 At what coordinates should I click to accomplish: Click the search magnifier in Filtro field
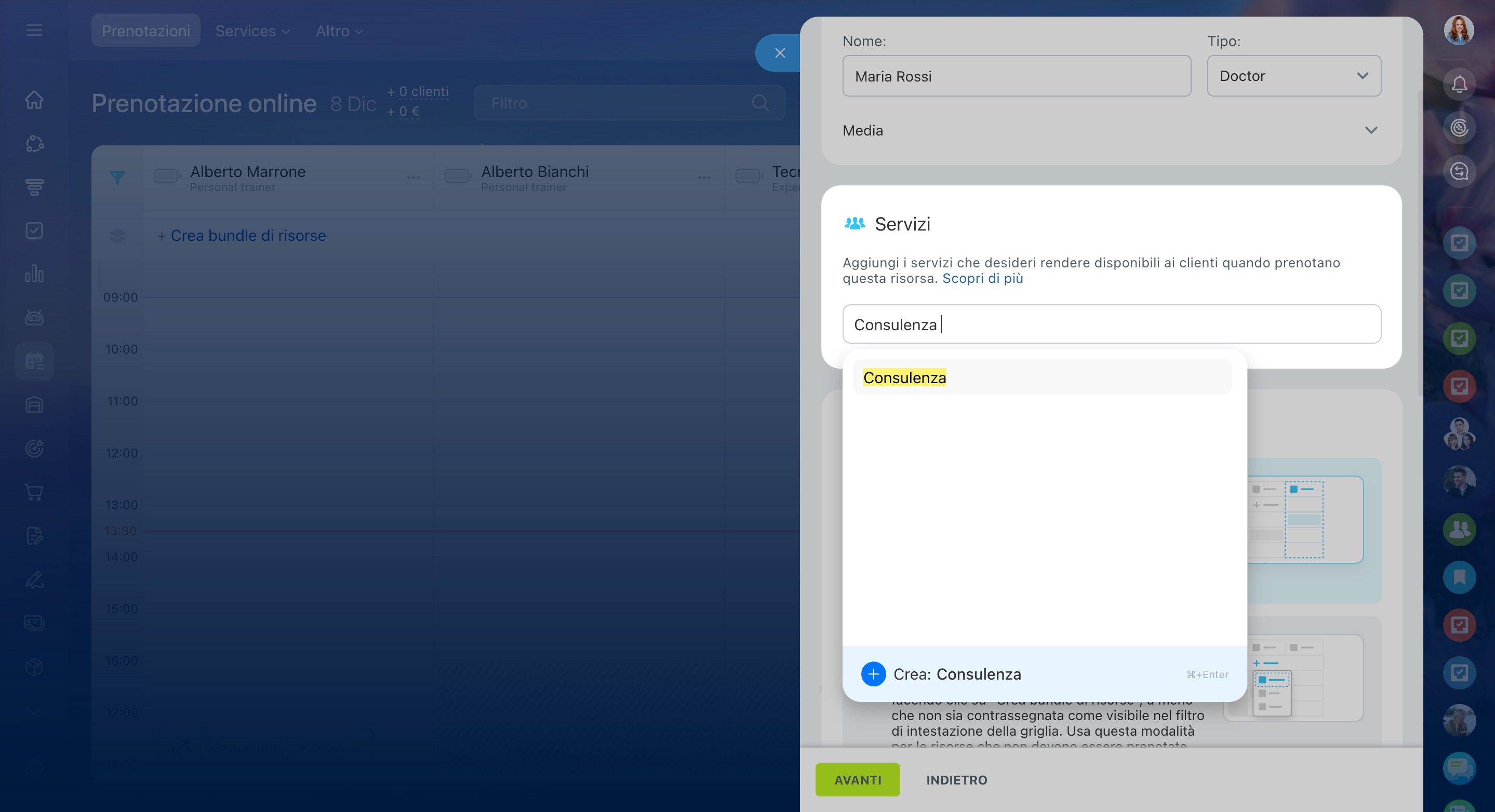[759, 103]
